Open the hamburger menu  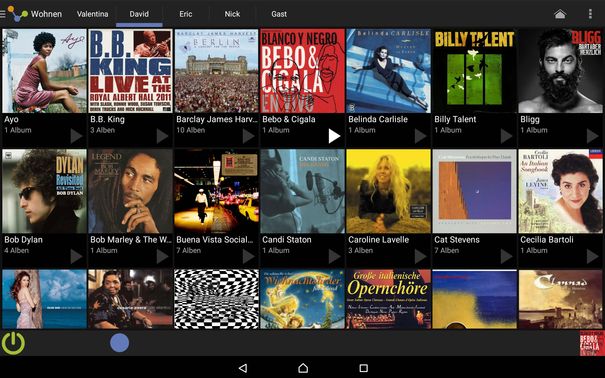click(x=2, y=14)
